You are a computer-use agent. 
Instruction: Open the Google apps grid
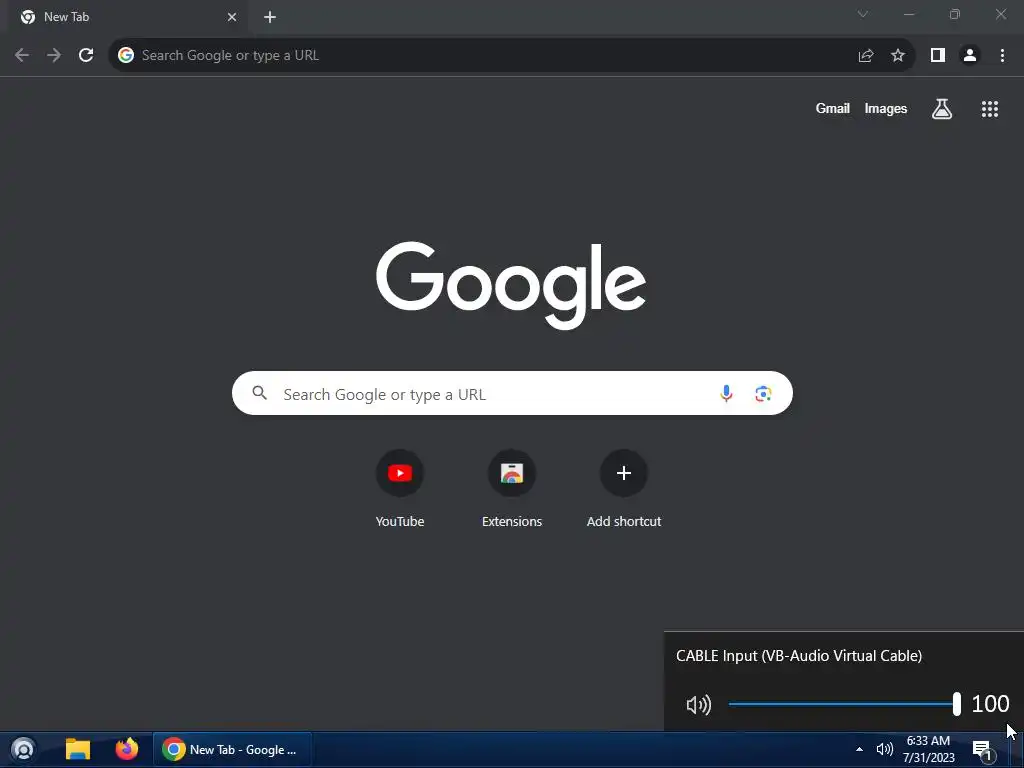click(x=990, y=109)
